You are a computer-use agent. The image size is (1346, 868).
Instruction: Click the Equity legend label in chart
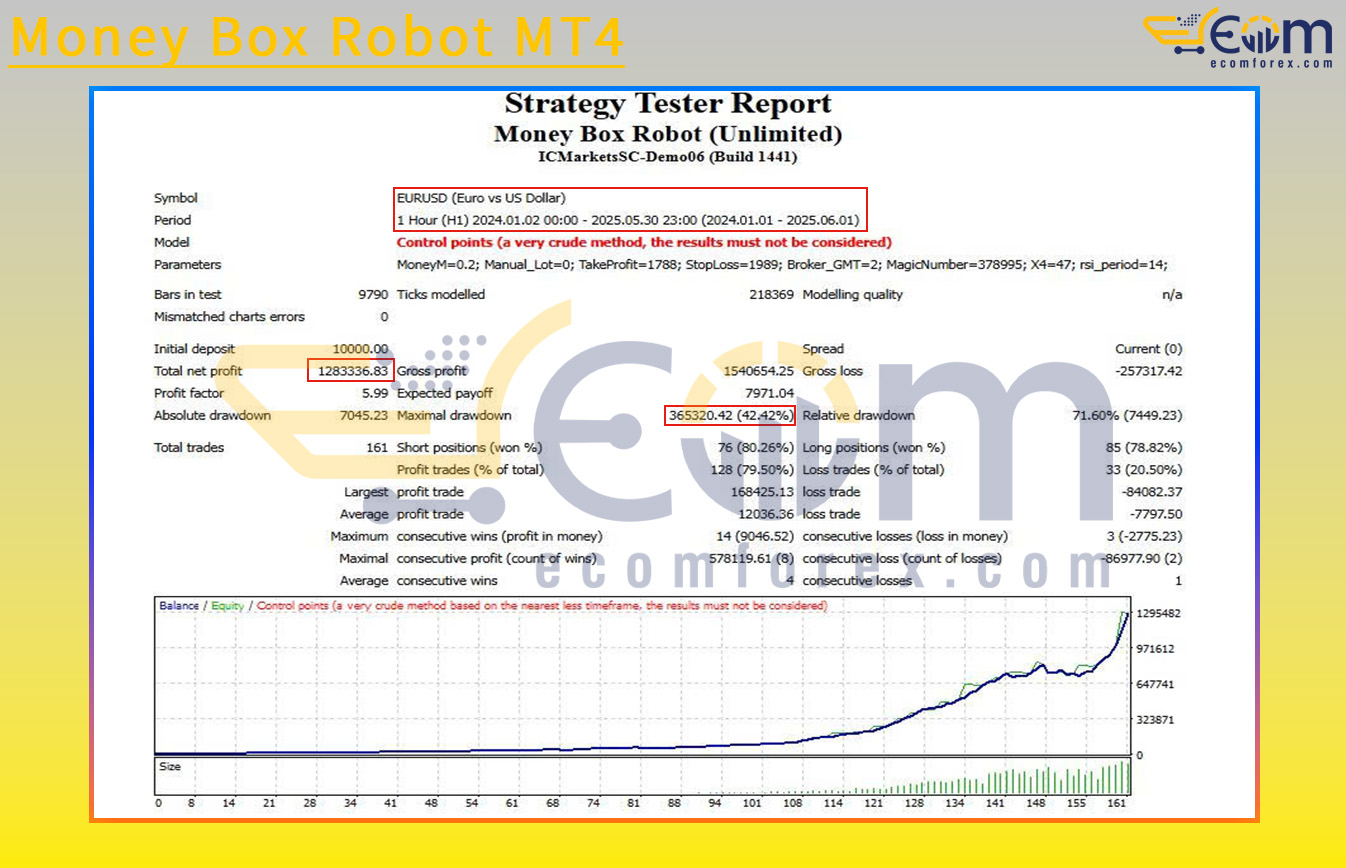coord(228,606)
